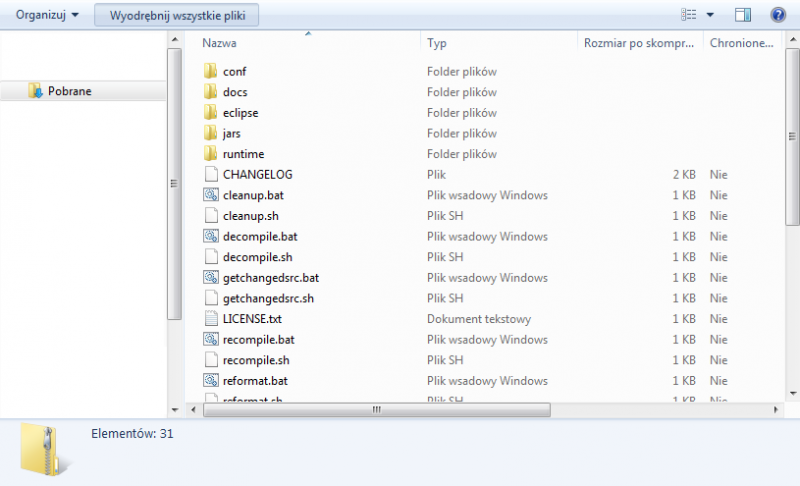Select the decompile.sh file name
Image resolution: width=800 pixels, height=486 pixels.
click(258, 257)
